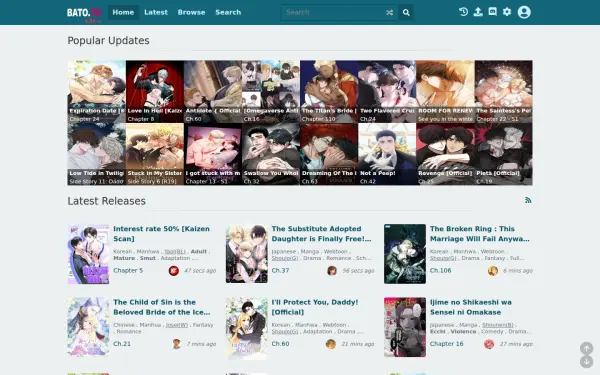
Task: Open The Titan's Bride thumbnail
Action: click(329, 91)
